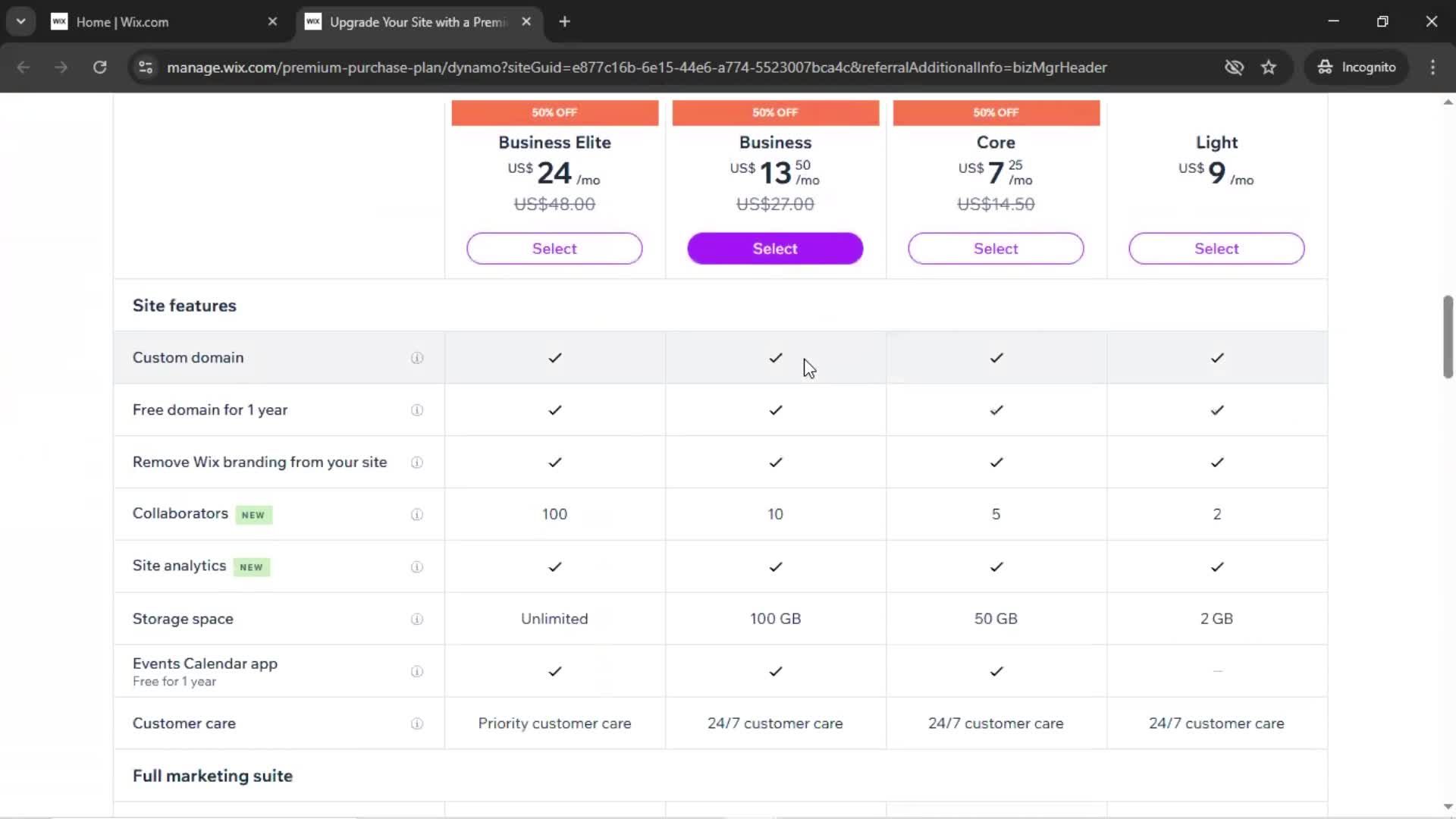
Task: Click the Business Elite plan title
Action: pos(554,143)
